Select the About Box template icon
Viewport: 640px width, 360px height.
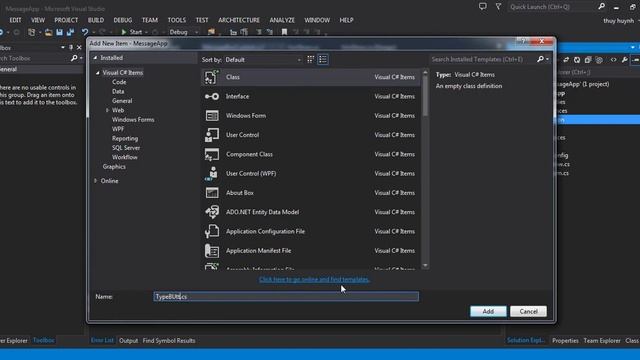pos(211,193)
